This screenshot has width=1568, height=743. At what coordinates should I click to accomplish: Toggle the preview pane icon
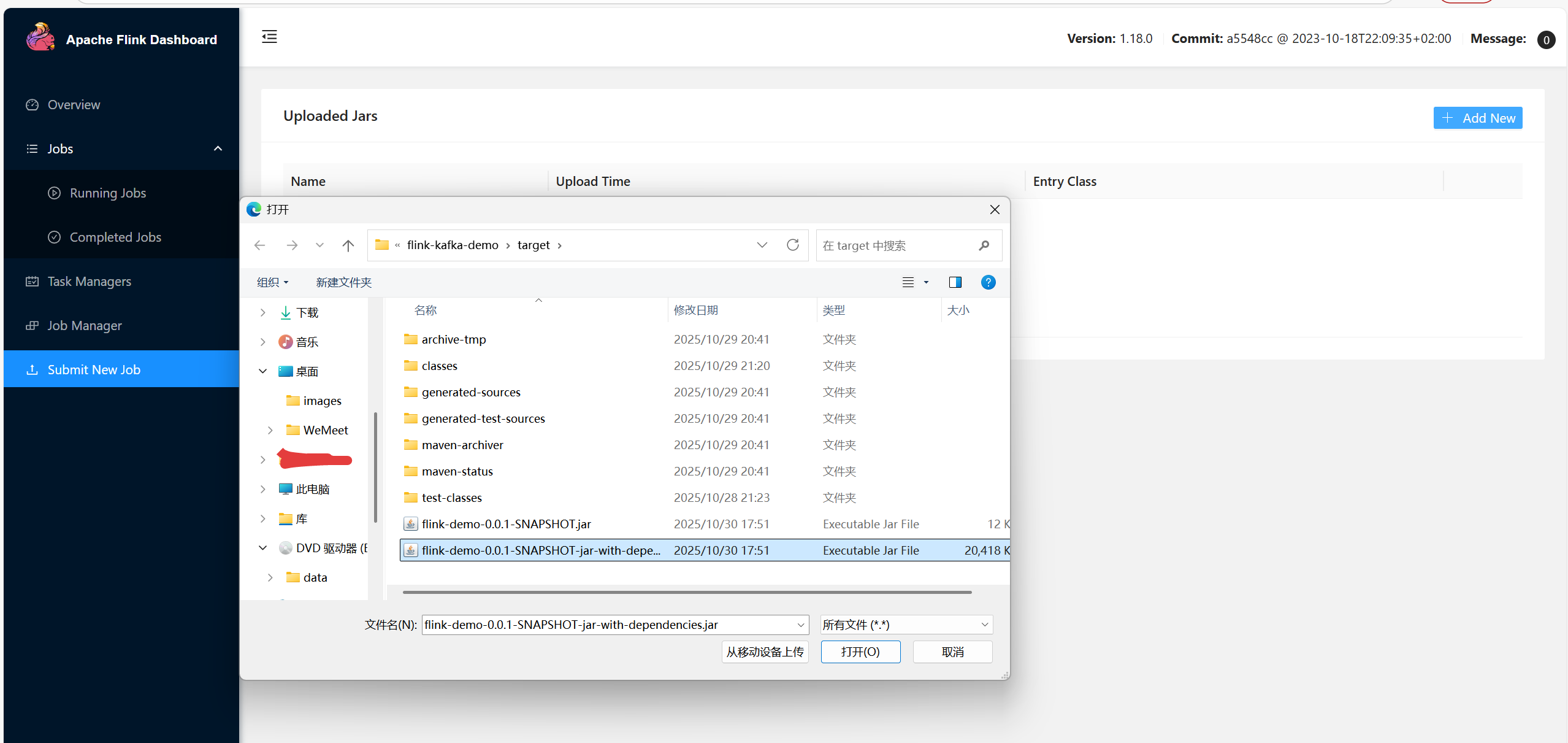(955, 282)
